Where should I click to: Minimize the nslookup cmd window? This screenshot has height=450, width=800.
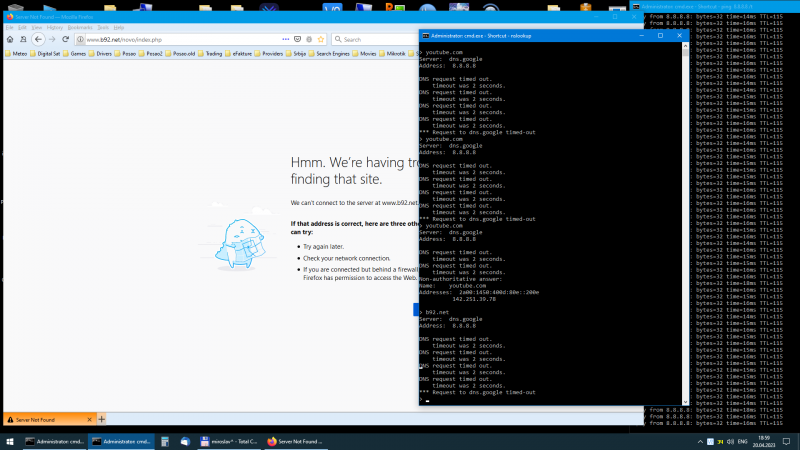point(641,36)
